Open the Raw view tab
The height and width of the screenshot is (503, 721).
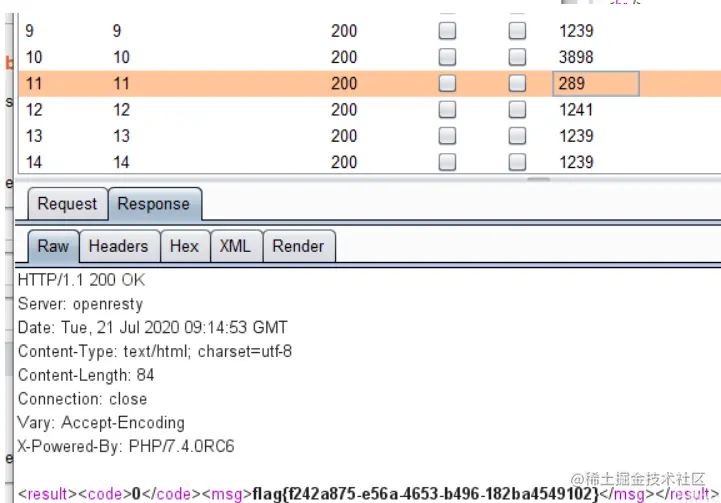coord(53,246)
